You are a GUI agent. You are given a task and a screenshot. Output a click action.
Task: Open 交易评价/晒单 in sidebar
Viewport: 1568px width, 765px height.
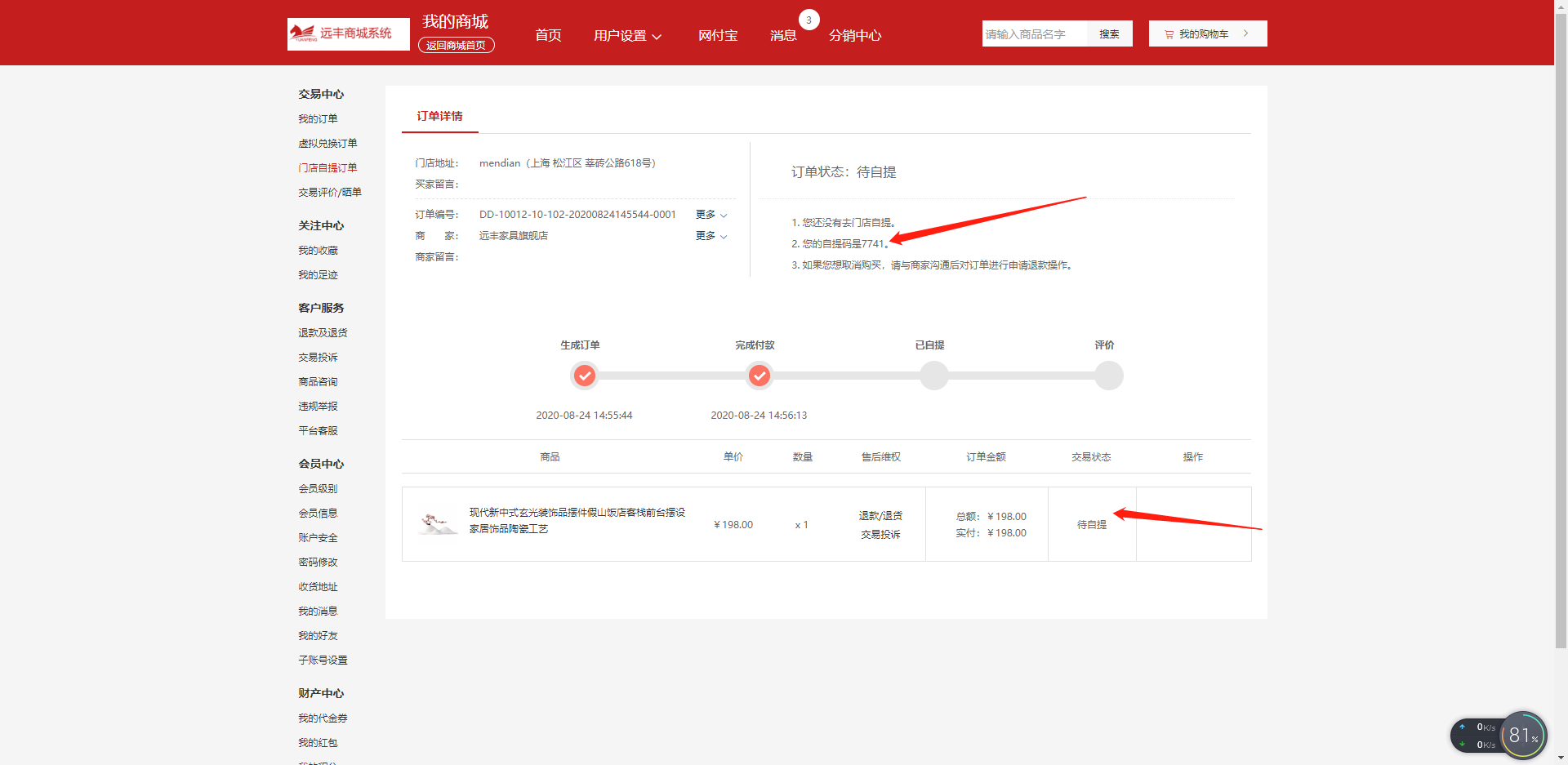click(x=330, y=193)
